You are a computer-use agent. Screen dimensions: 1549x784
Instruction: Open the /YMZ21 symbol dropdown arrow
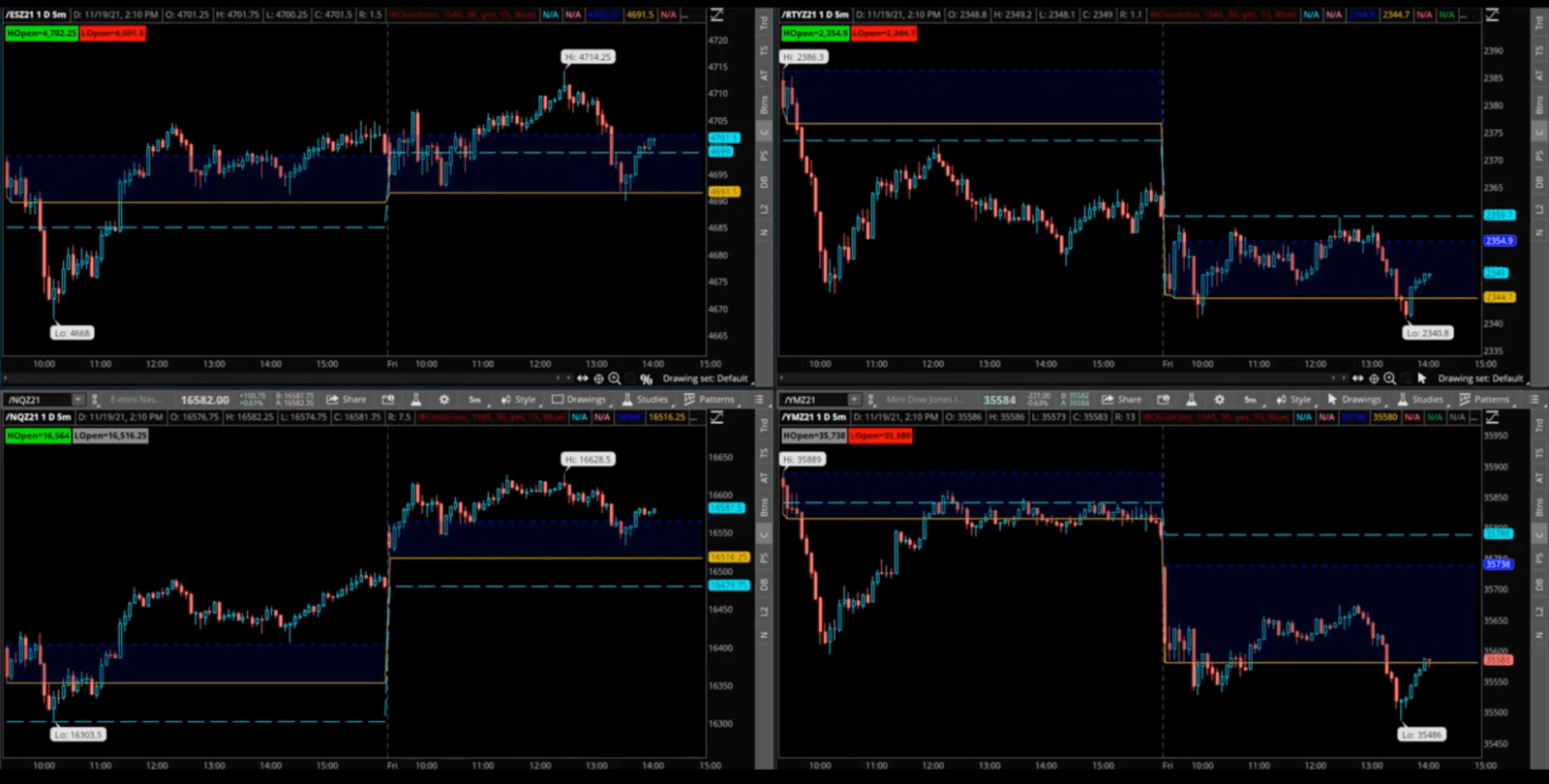(x=854, y=399)
